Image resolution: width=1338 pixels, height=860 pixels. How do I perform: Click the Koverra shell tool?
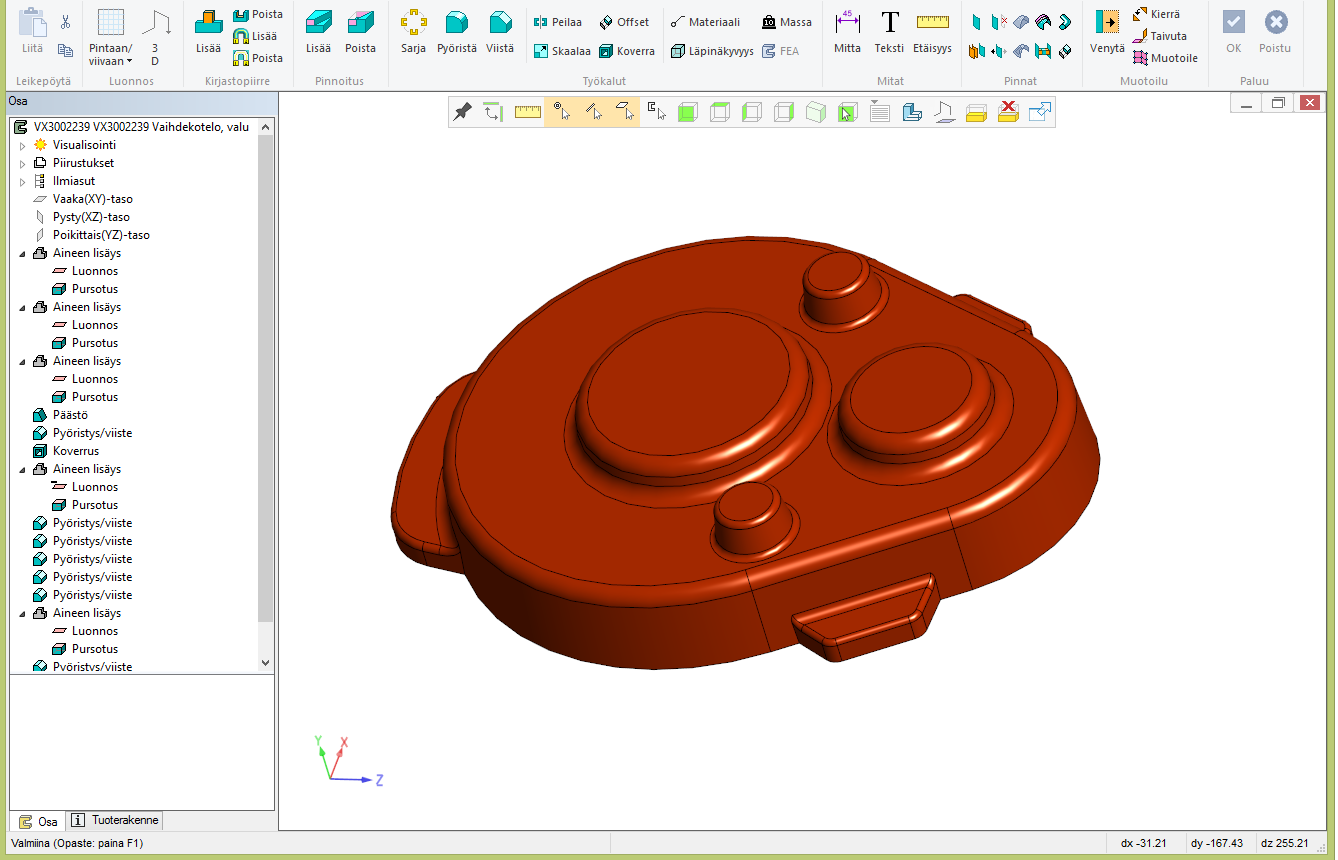click(x=627, y=51)
